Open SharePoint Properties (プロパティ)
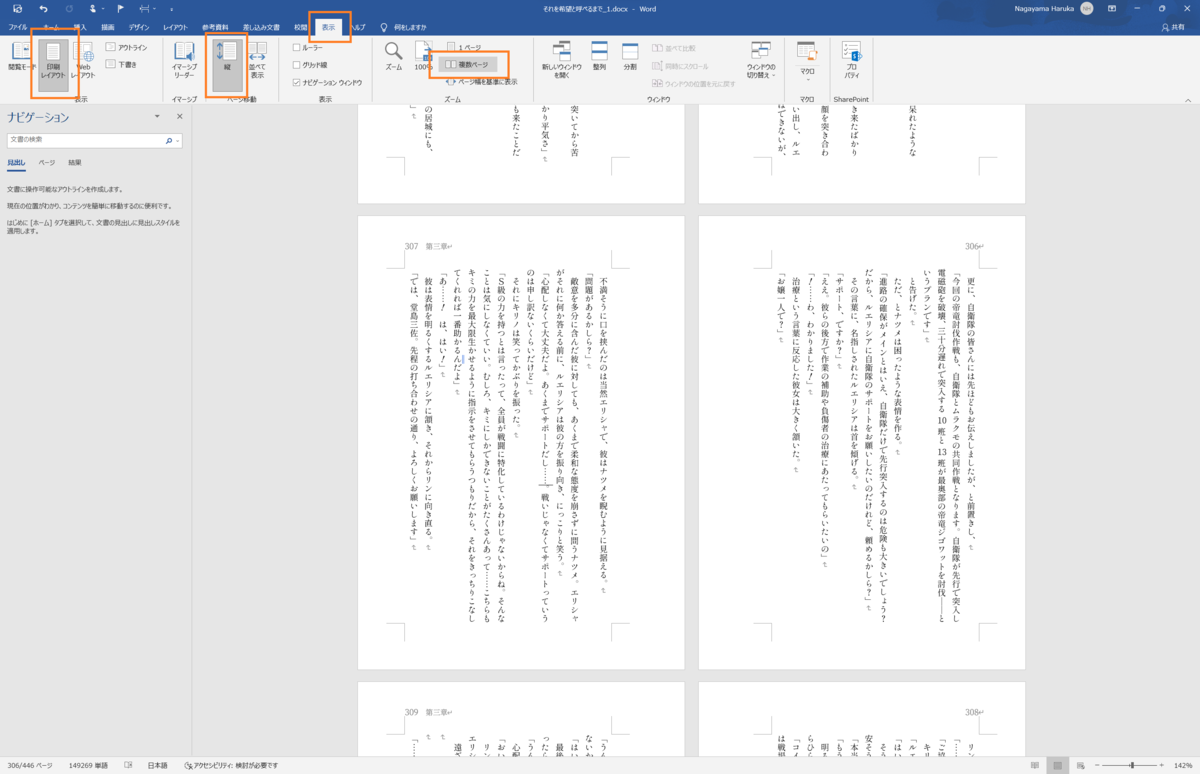 pos(851,60)
